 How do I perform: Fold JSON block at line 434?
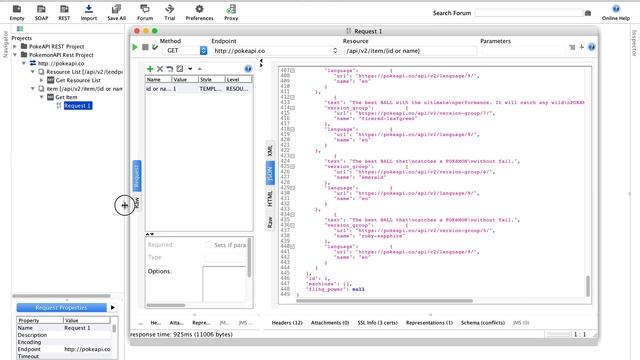293,214
